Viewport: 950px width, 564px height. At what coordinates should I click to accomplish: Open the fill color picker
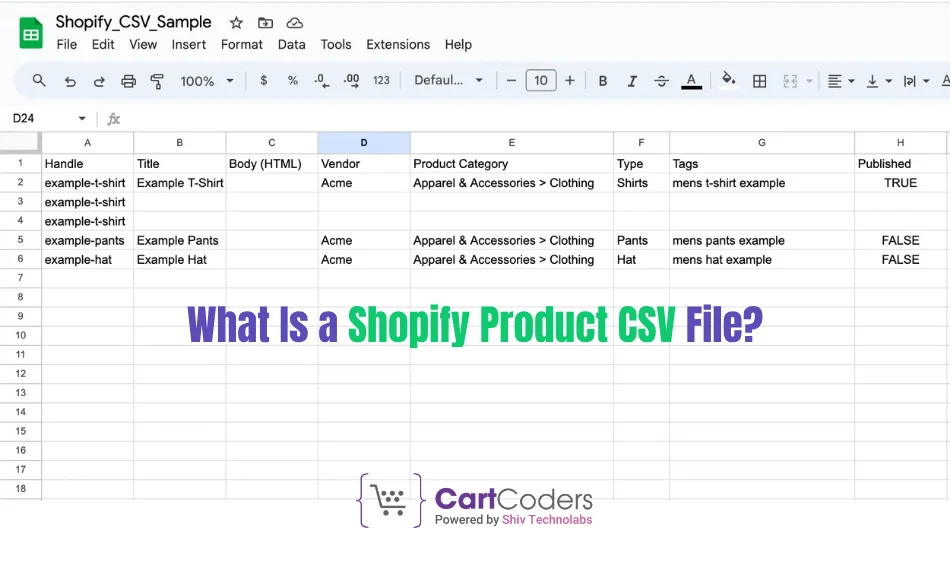coord(728,79)
